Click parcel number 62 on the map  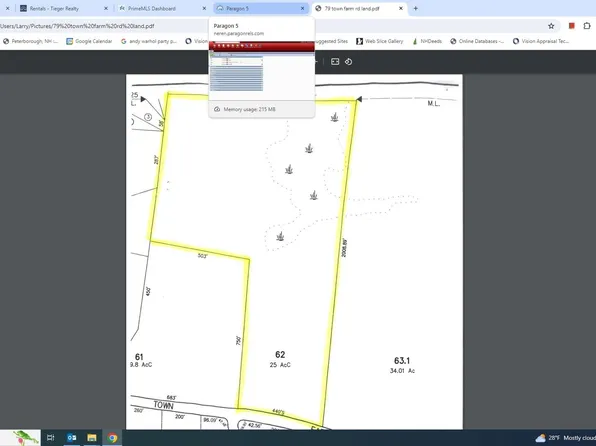(280, 354)
